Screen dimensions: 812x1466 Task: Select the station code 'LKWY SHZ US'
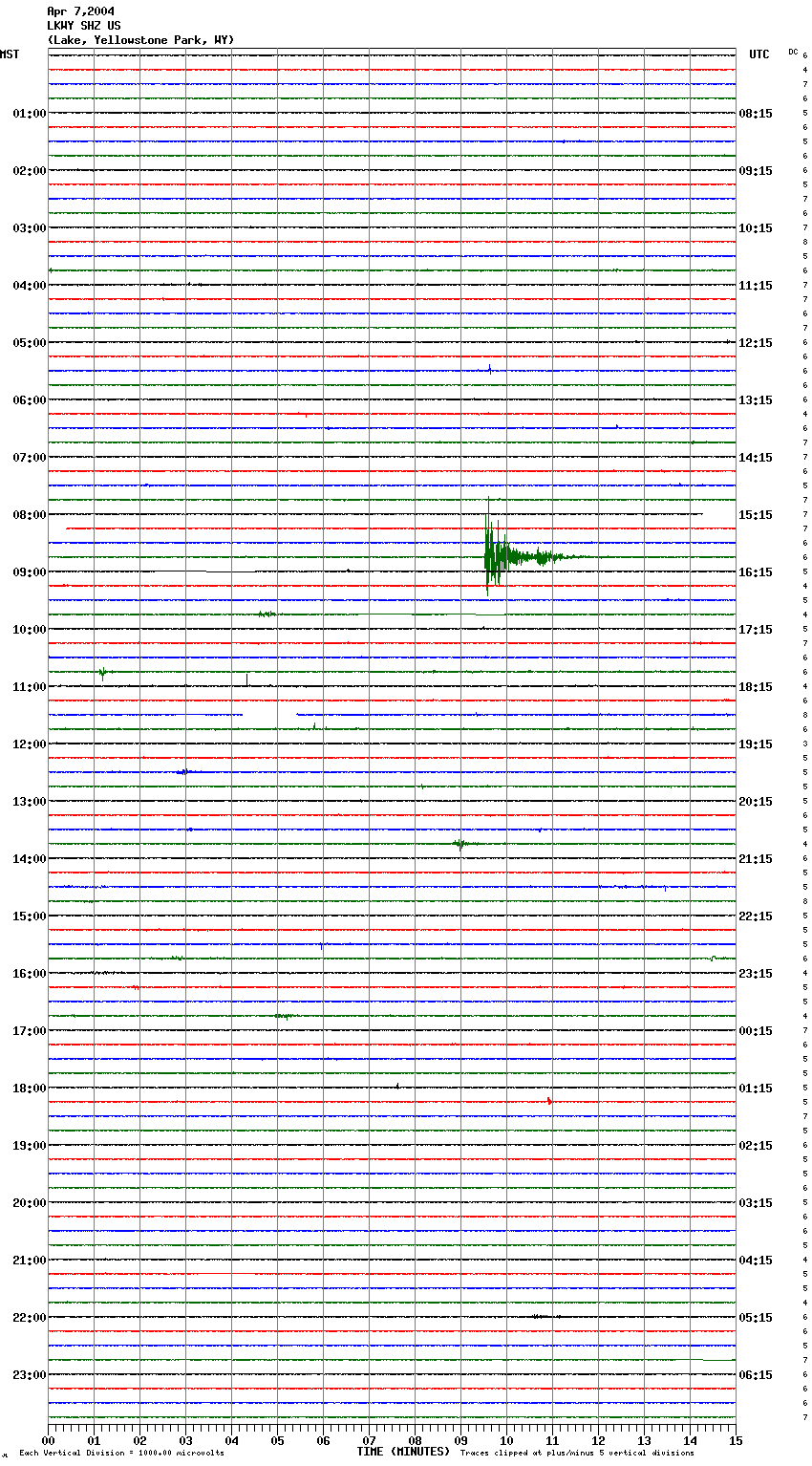click(84, 26)
